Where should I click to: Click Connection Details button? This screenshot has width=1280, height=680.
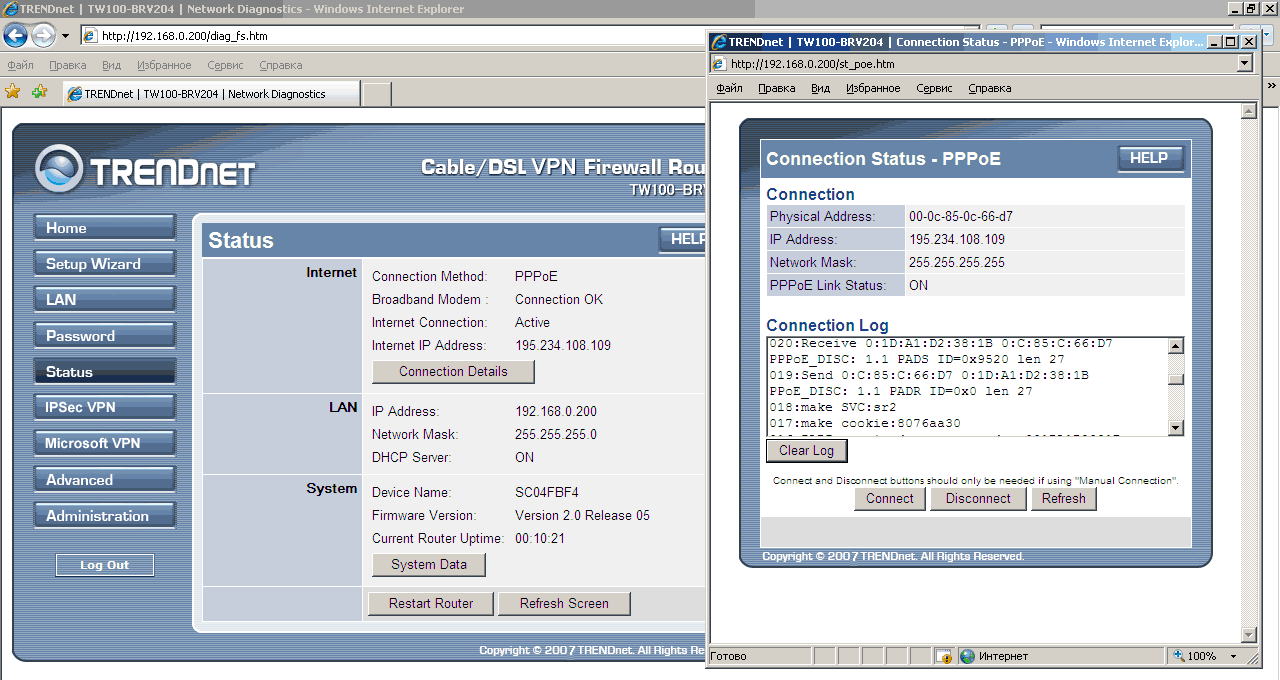coord(453,372)
